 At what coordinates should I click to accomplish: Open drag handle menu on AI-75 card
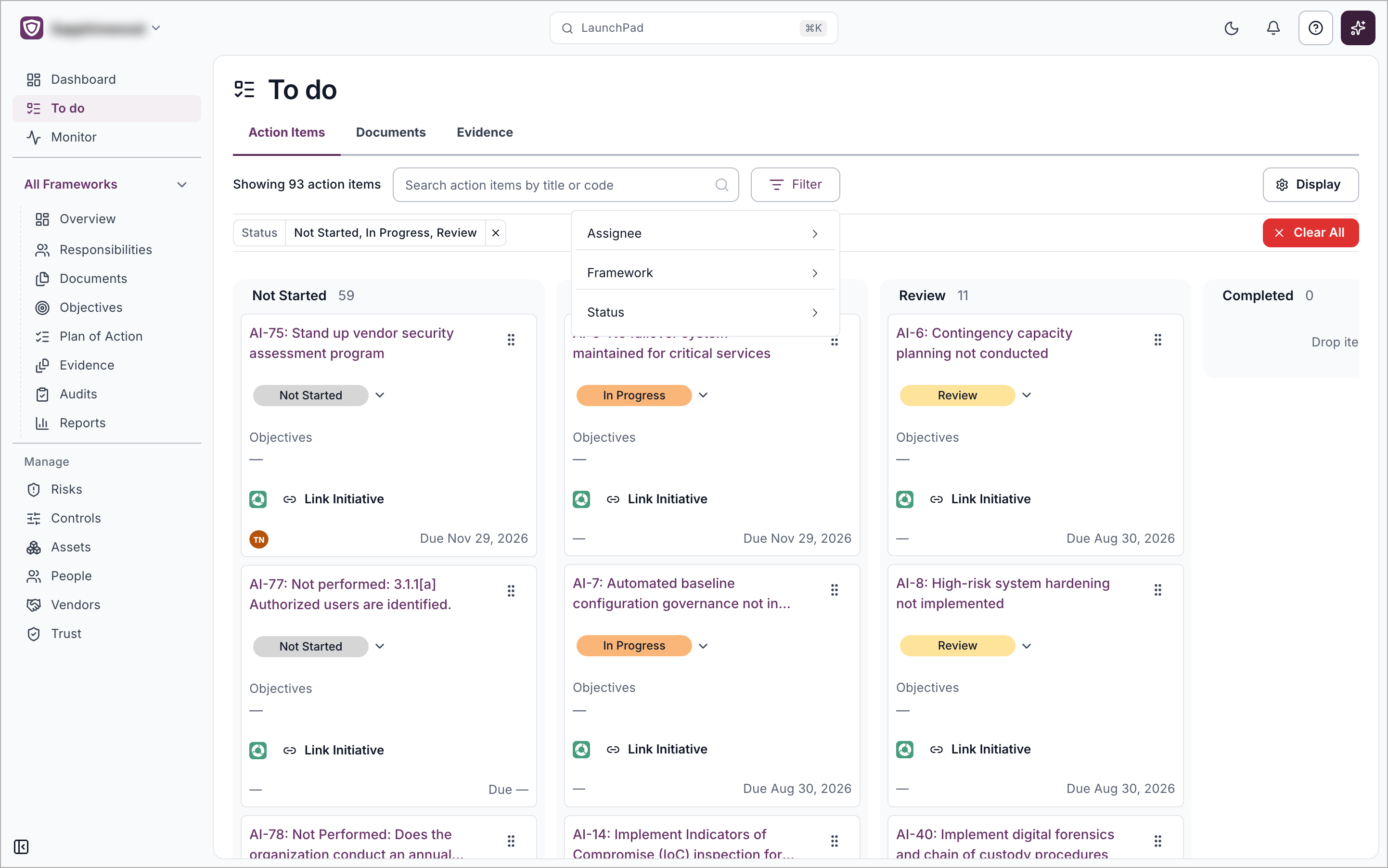(x=511, y=340)
